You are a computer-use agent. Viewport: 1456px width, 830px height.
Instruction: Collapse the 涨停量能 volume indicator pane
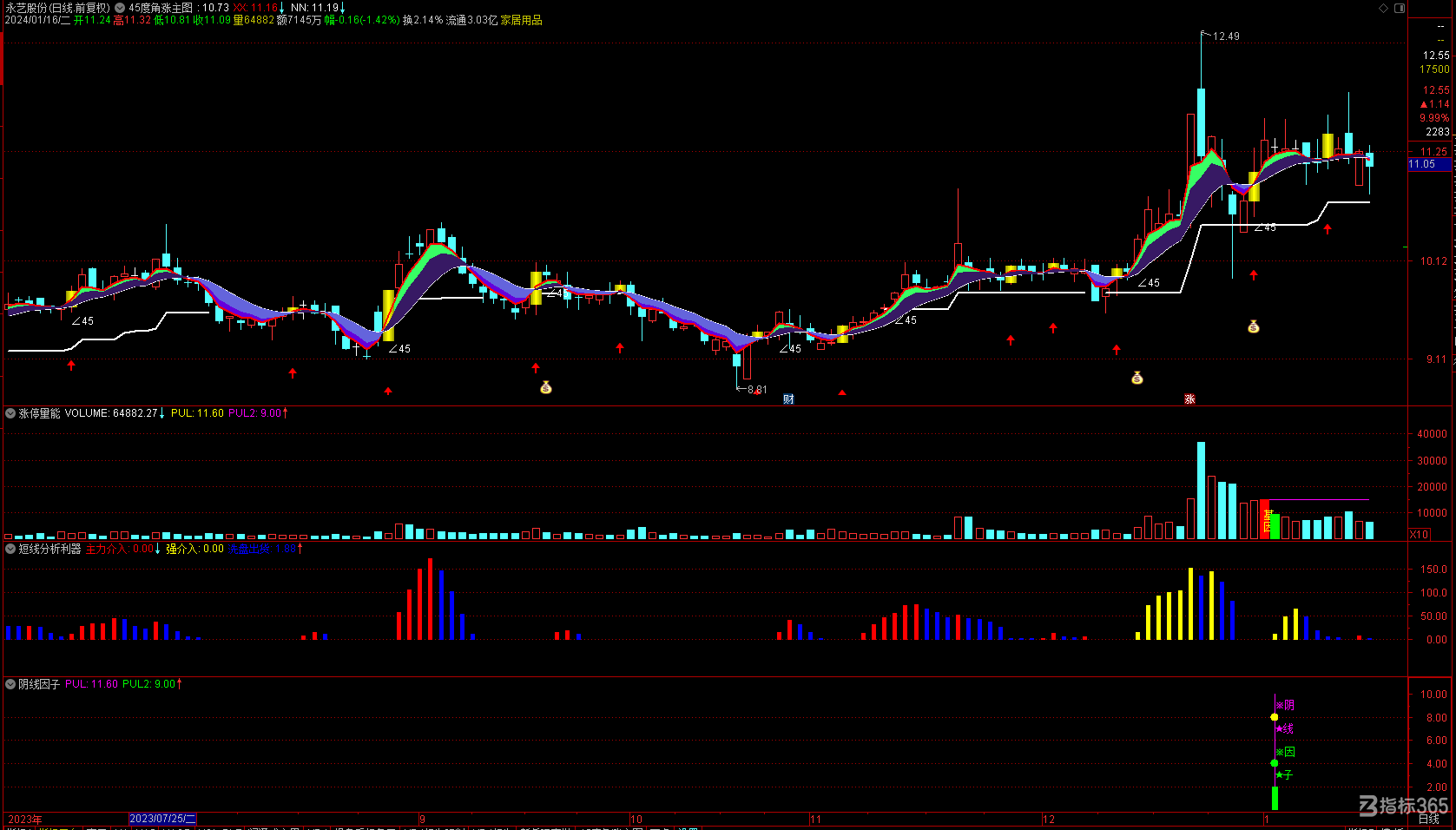(x=10, y=413)
